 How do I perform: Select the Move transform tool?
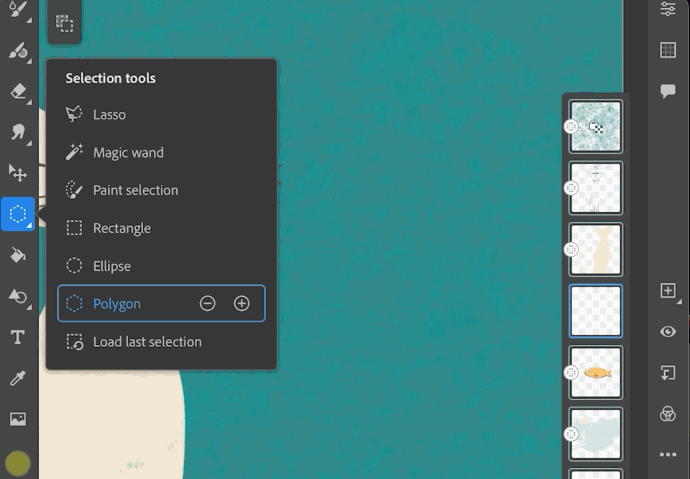click(18, 173)
